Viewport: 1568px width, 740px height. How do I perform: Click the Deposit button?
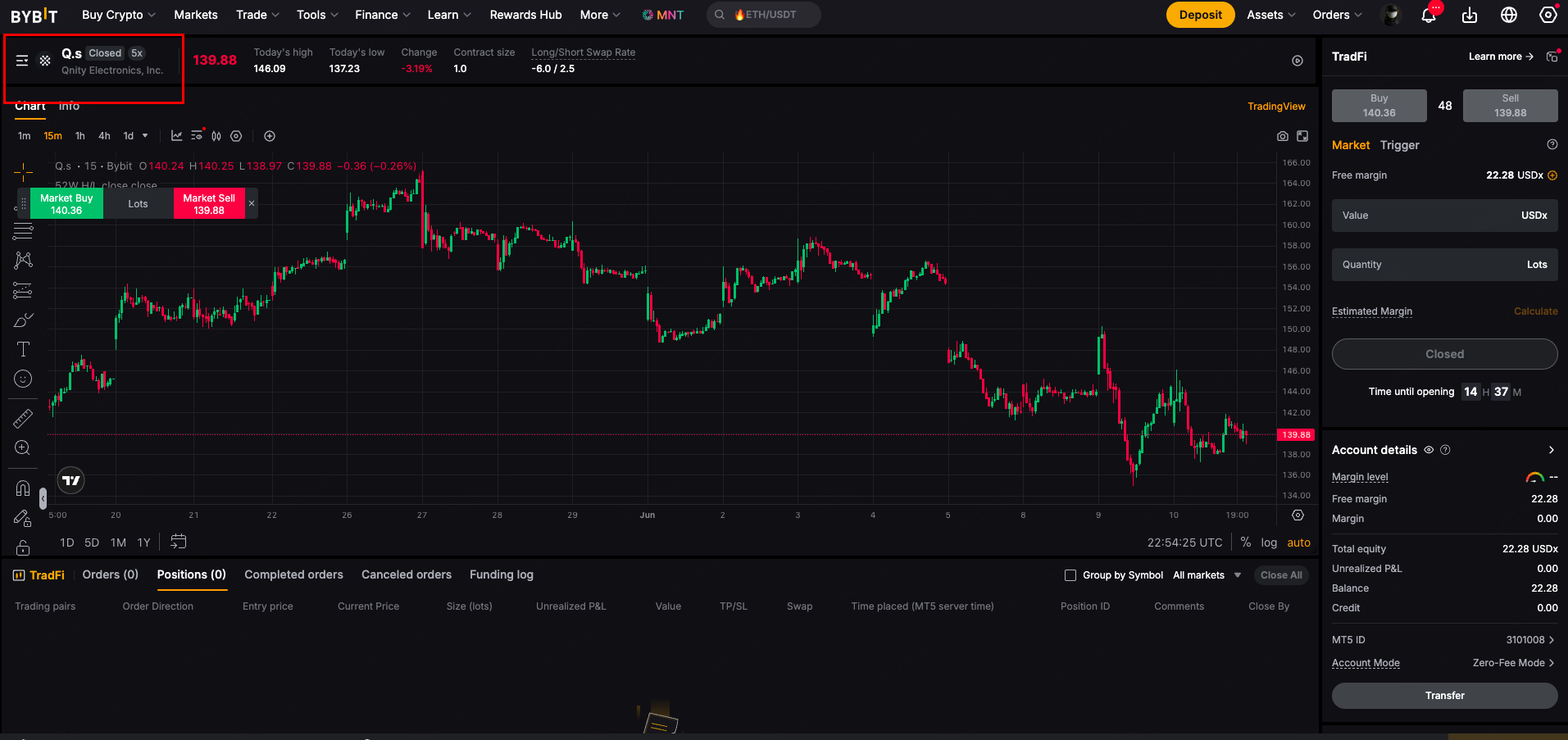click(1200, 15)
